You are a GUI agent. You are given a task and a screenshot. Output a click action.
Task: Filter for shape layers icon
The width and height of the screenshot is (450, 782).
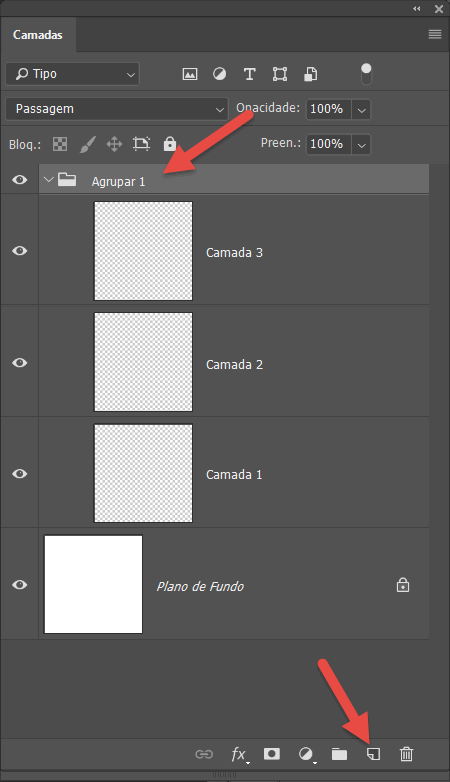click(280, 74)
